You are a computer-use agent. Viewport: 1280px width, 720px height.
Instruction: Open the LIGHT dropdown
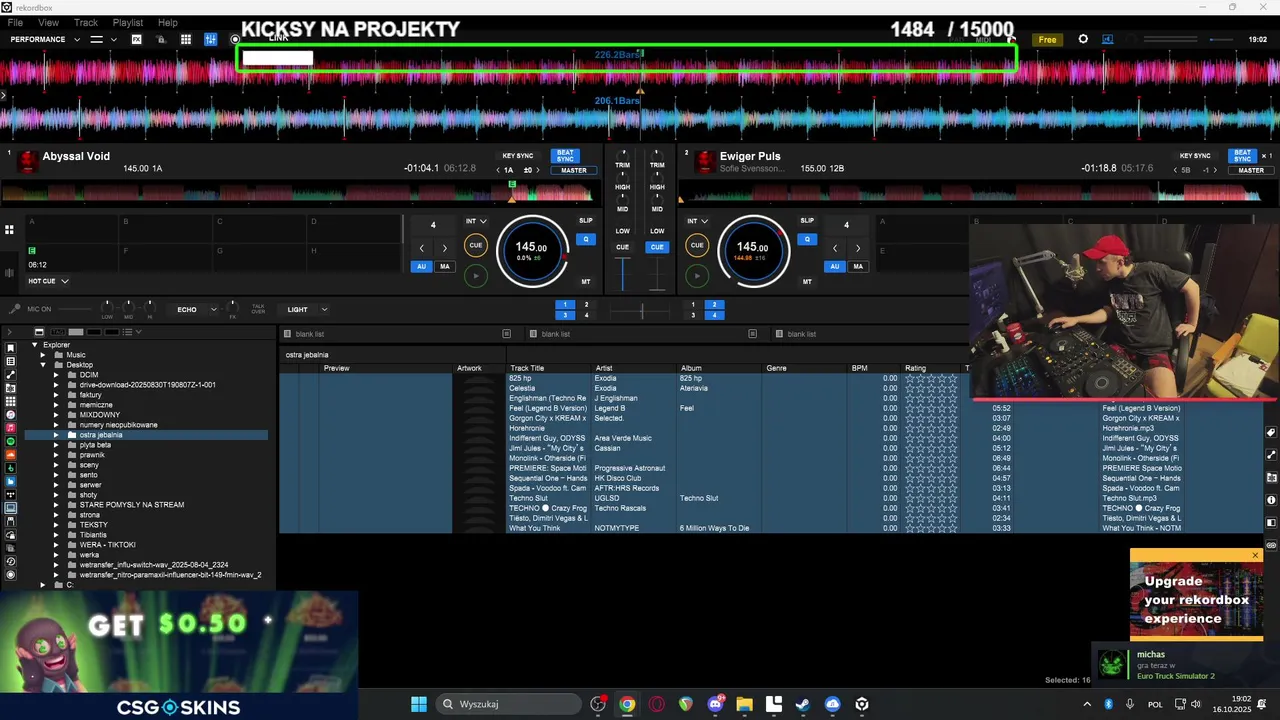click(305, 309)
